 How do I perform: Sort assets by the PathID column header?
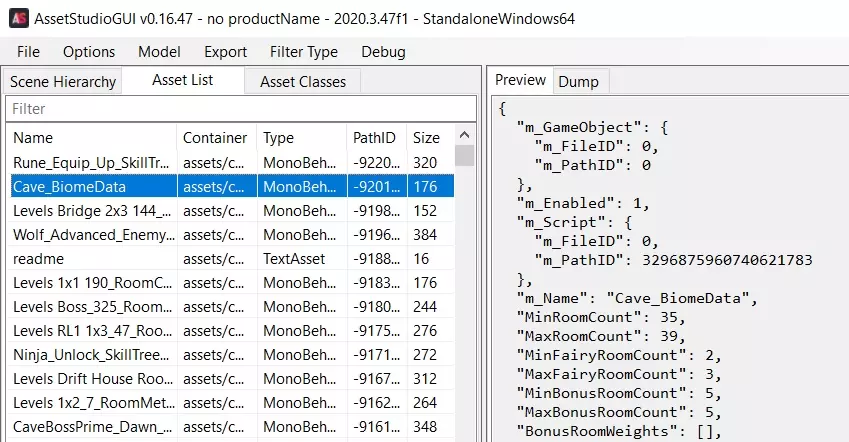tap(375, 138)
